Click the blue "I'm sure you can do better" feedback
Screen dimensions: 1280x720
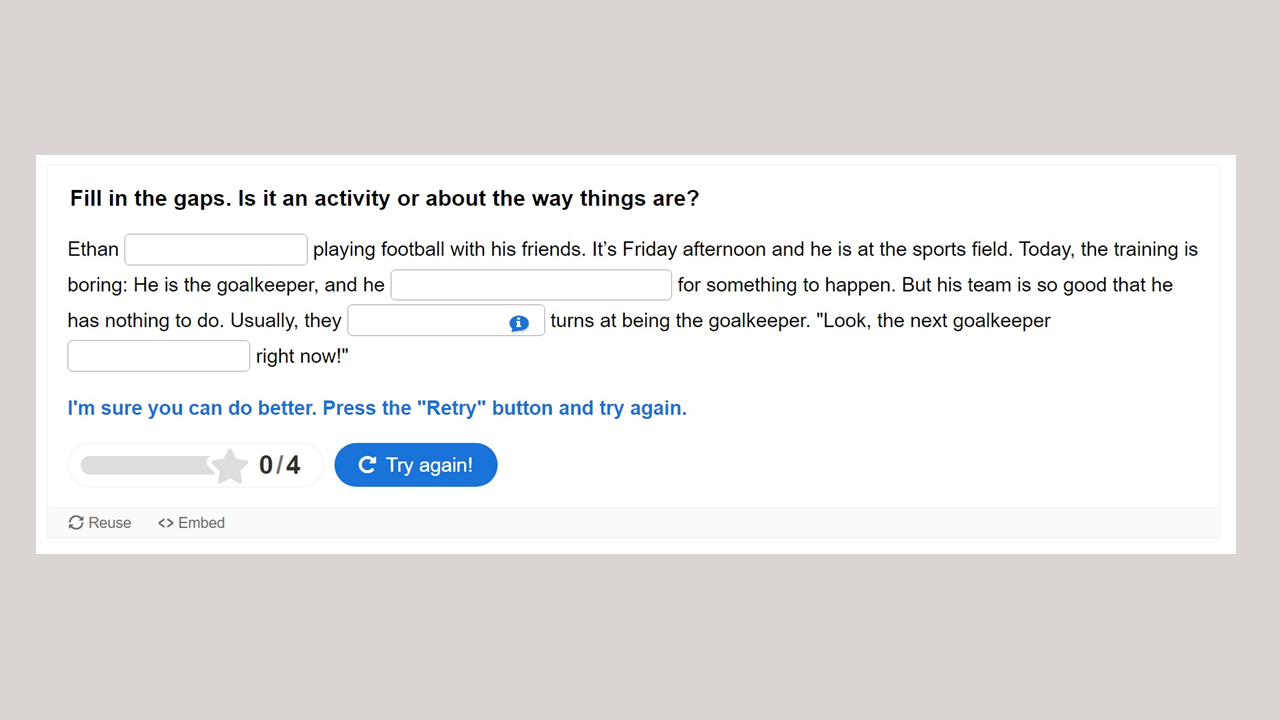(x=376, y=408)
